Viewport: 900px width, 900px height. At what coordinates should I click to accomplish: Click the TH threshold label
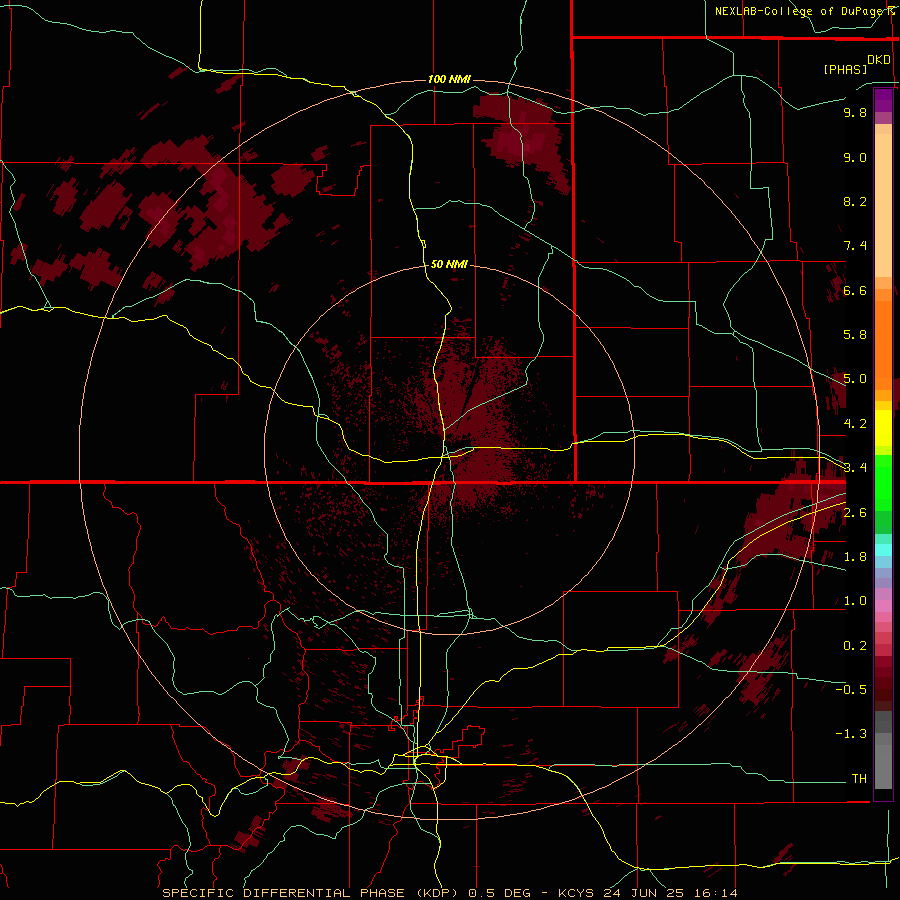859,779
